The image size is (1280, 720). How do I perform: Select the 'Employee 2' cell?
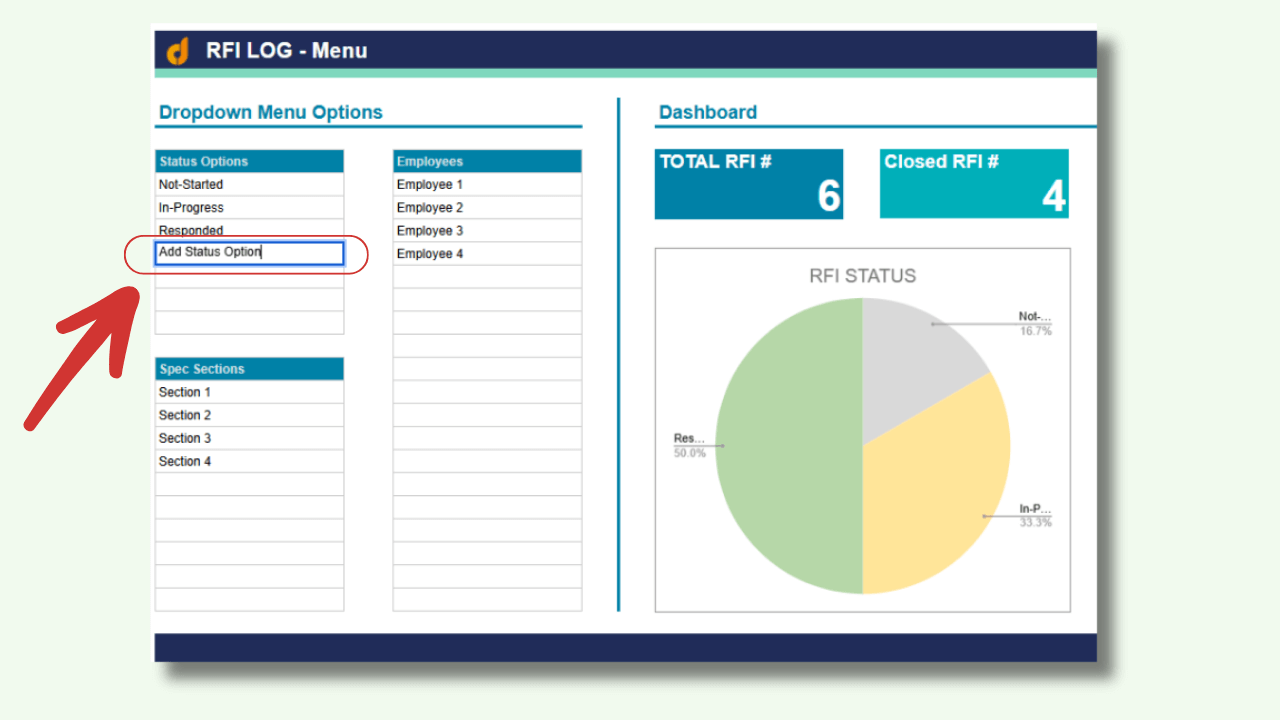click(487, 208)
